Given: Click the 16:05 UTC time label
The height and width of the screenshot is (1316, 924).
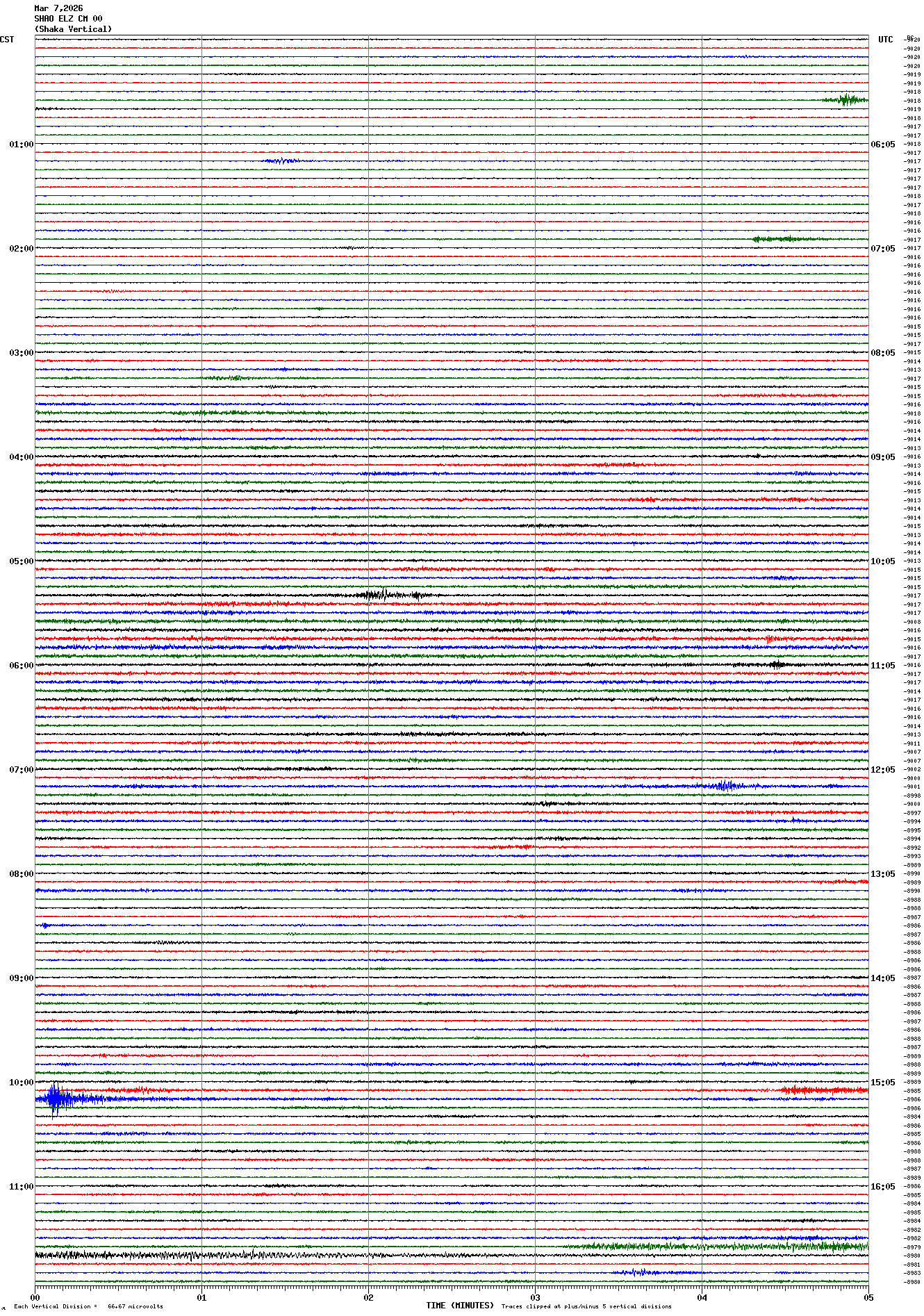Looking at the screenshot, I should click(883, 1187).
